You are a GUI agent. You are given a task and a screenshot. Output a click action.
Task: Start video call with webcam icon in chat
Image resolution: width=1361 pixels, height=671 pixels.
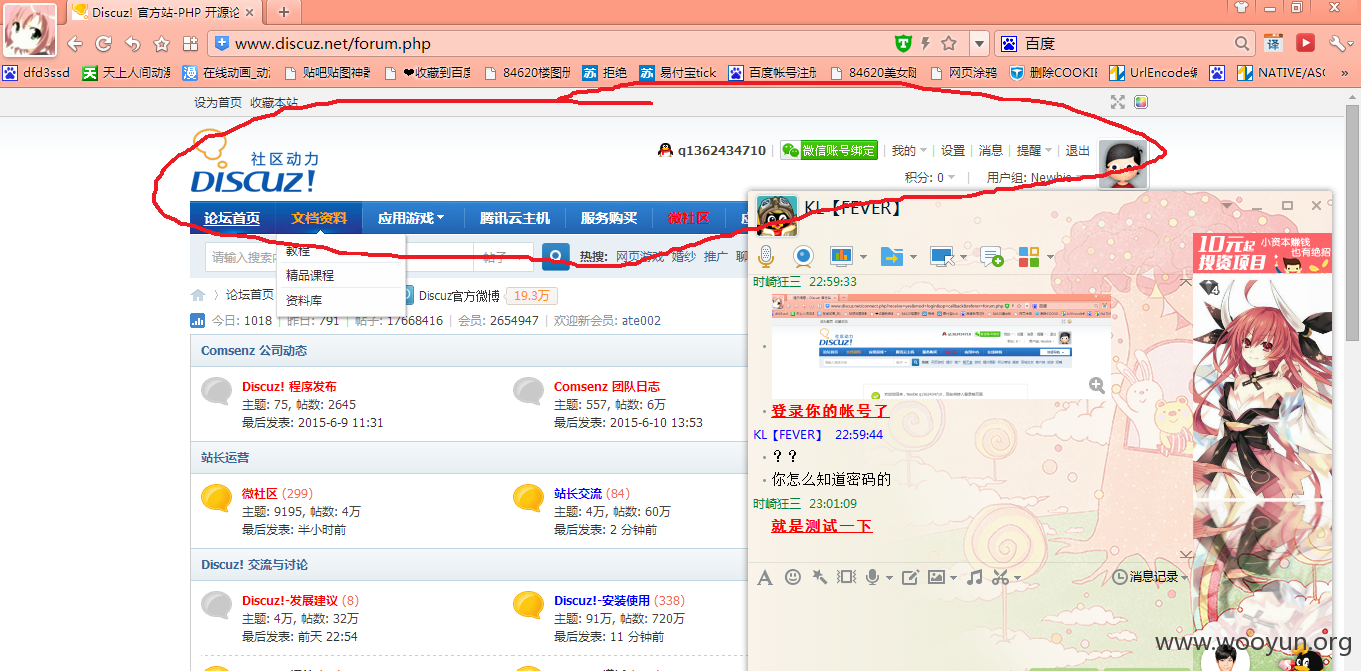click(803, 256)
